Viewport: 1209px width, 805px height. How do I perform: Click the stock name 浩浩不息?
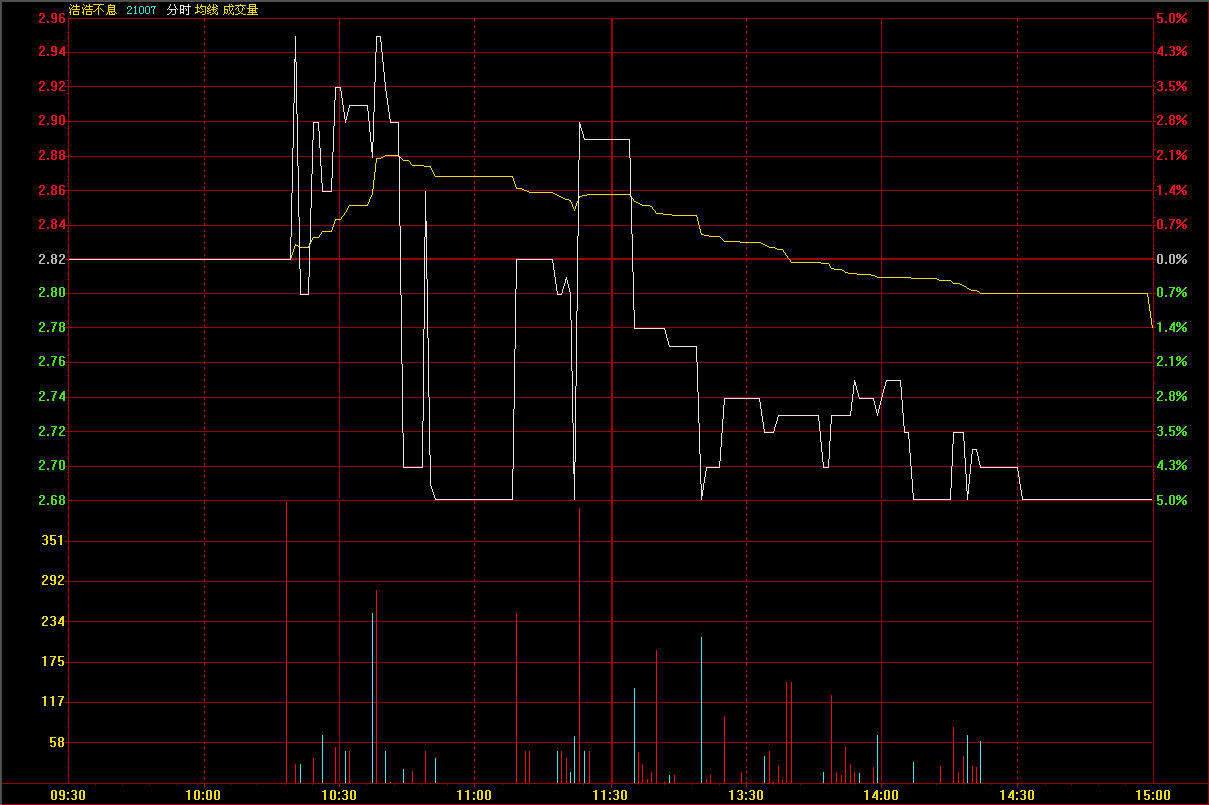coord(93,10)
